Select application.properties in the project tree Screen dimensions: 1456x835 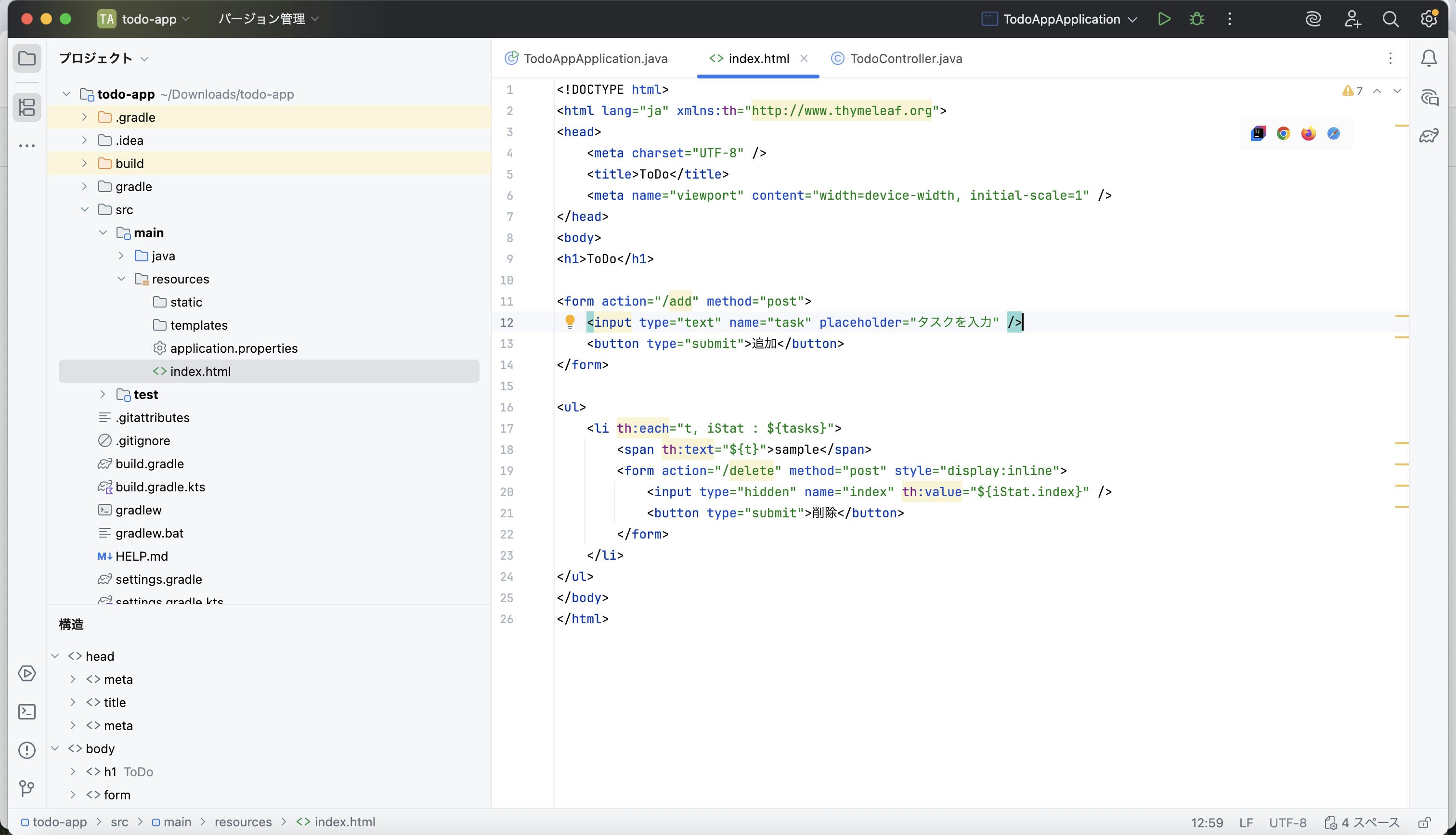234,348
